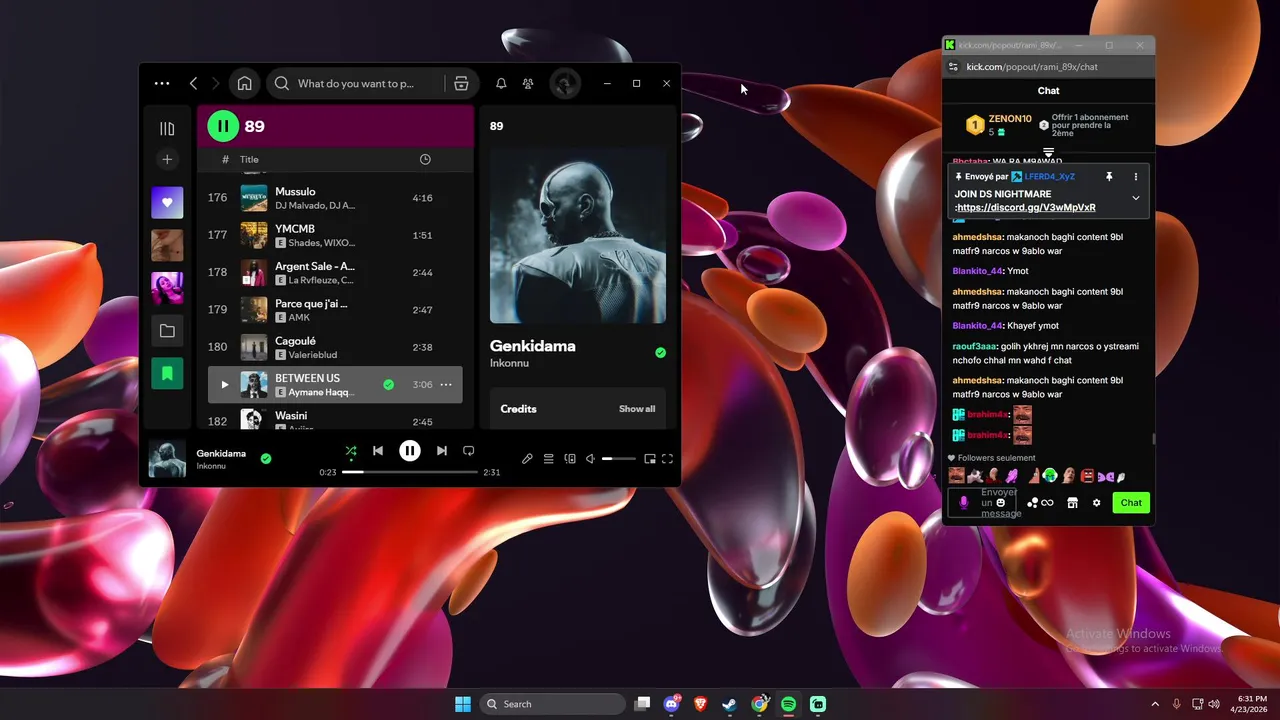Enter Spotify full screen mode
The height and width of the screenshot is (720, 1280).
coord(667,459)
